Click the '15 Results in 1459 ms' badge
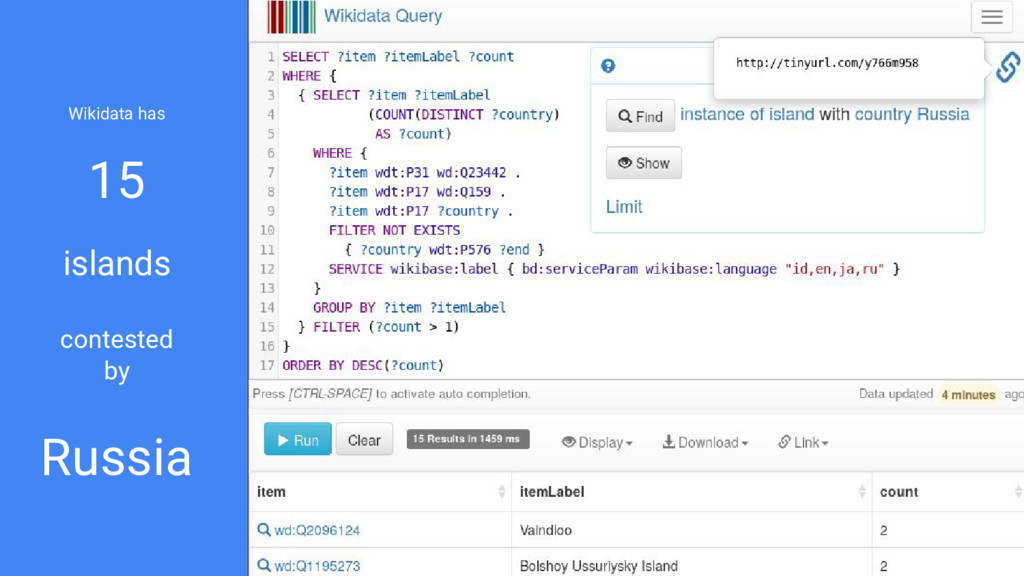 tap(468, 439)
